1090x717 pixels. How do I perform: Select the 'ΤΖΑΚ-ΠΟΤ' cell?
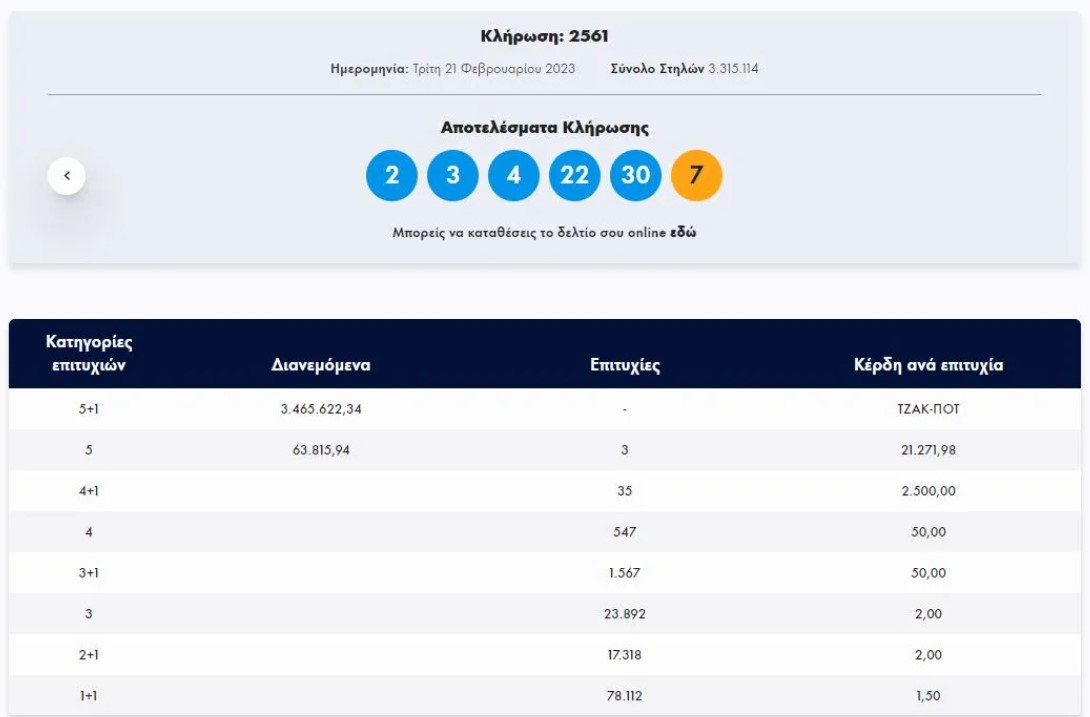click(x=928, y=409)
